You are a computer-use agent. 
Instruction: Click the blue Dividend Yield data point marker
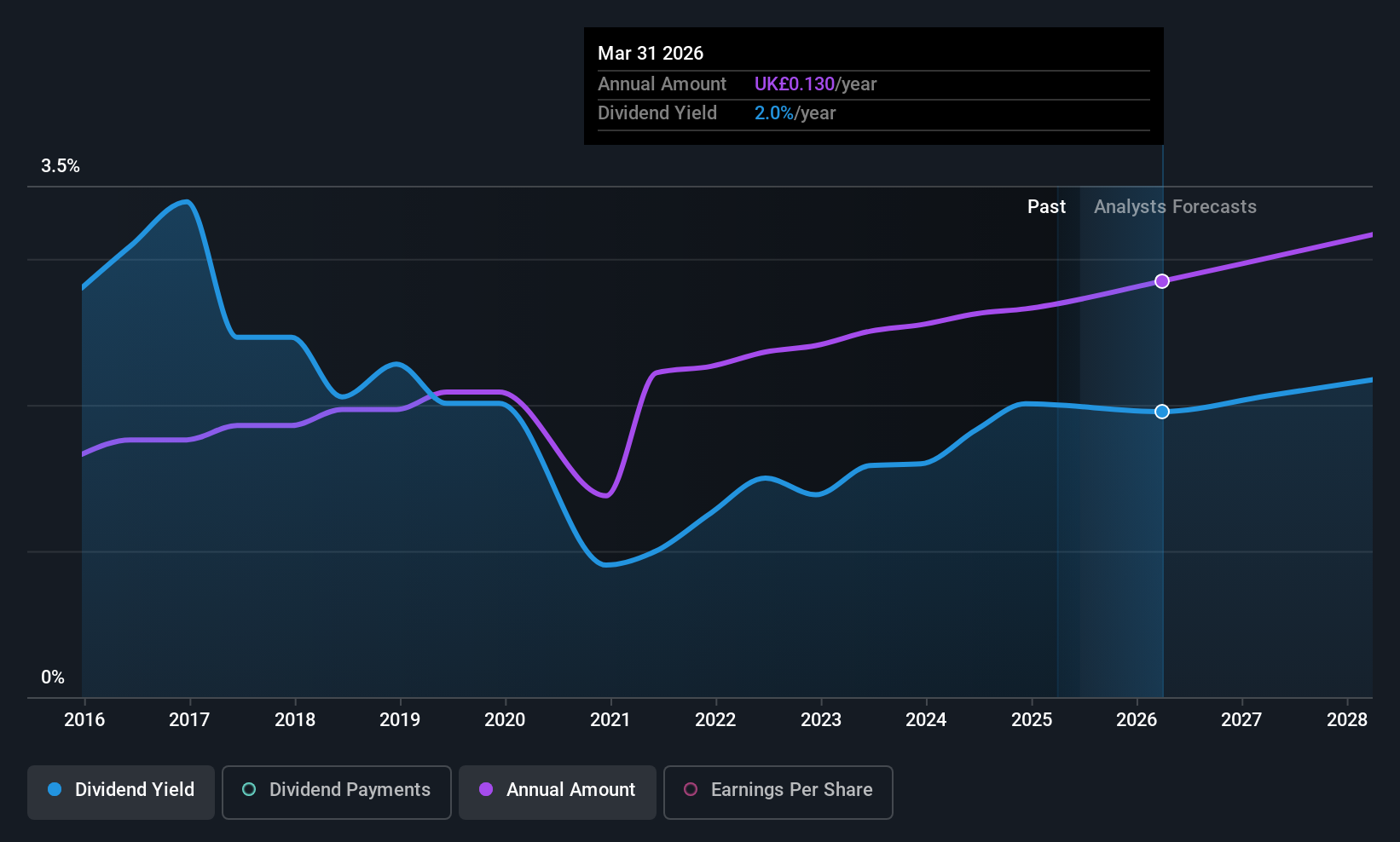pos(1162,412)
